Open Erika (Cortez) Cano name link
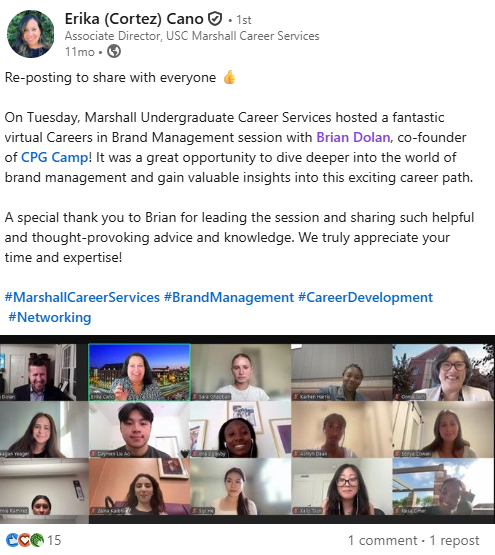The width and height of the screenshot is (495, 555). tap(134, 19)
